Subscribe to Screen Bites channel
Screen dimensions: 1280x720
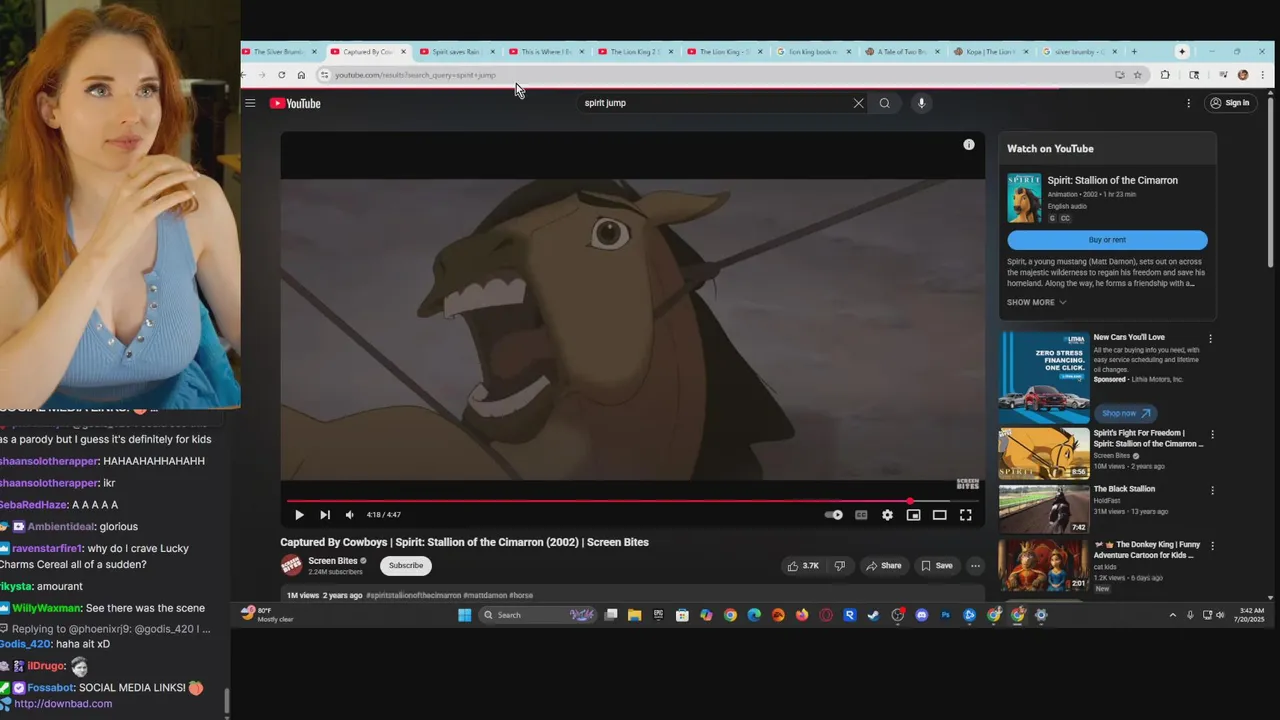click(x=406, y=565)
